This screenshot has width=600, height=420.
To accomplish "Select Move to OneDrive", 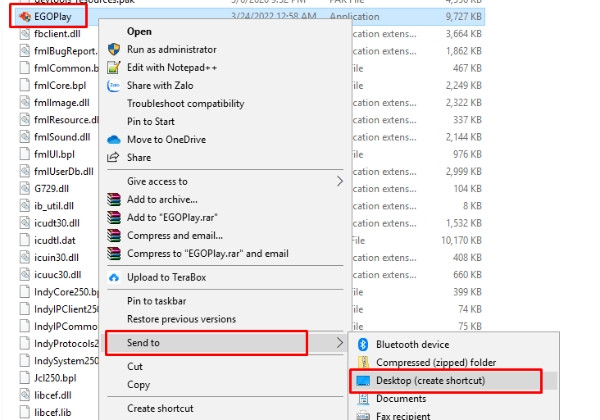I will coord(166,139).
